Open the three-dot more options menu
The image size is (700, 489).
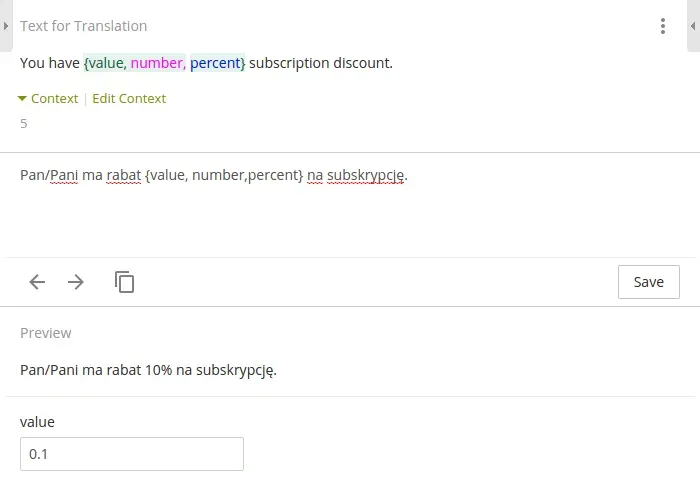(662, 27)
